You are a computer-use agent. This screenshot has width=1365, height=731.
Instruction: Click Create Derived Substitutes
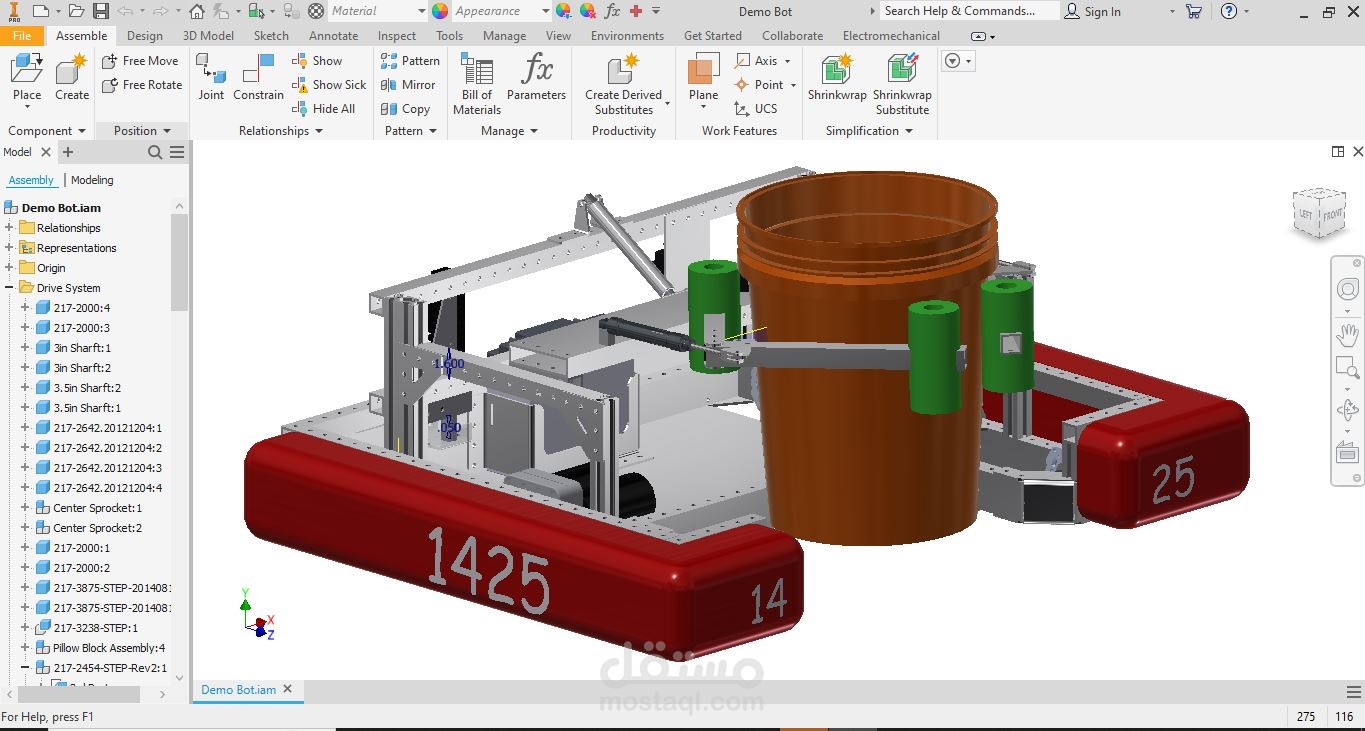tap(623, 84)
